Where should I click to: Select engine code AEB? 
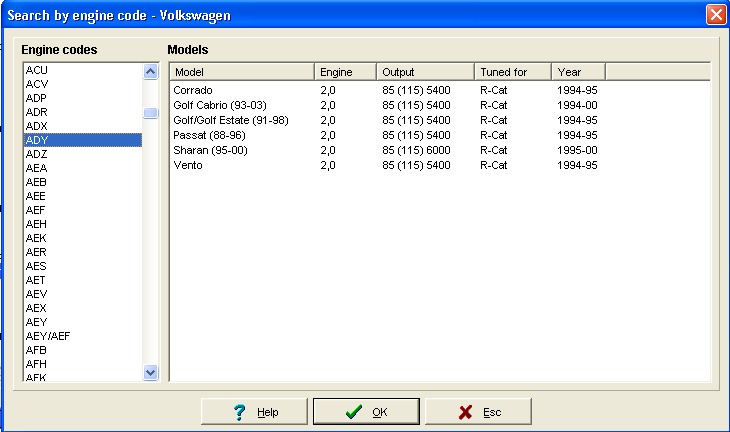click(x=83, y=182)
